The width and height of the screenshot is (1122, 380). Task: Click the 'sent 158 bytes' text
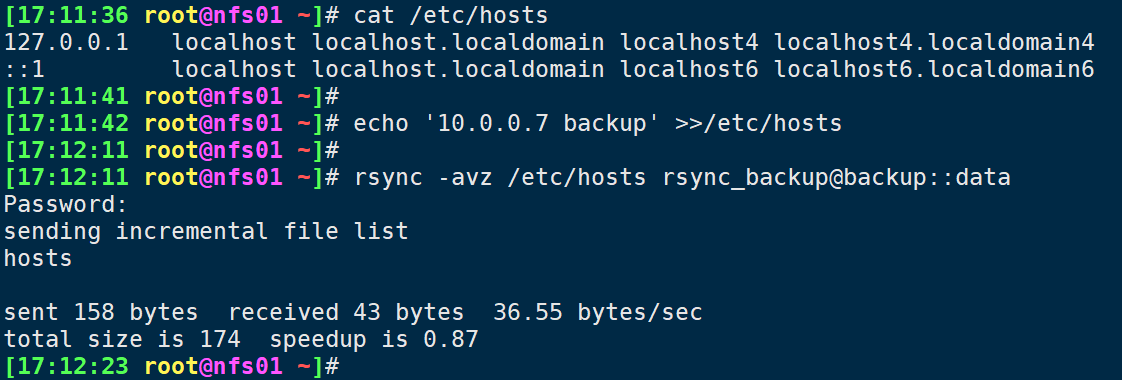pyautogui.click(x=101, y=313)
